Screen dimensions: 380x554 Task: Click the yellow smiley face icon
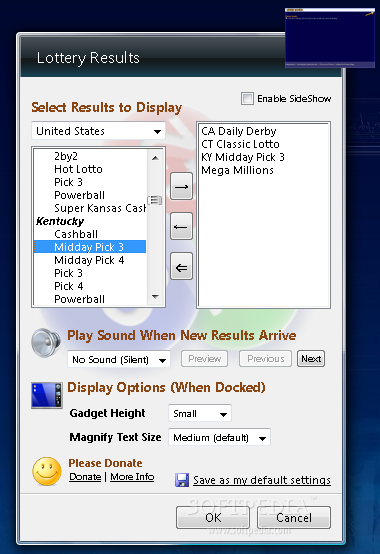pyautogui.click(x=47, y=471)
